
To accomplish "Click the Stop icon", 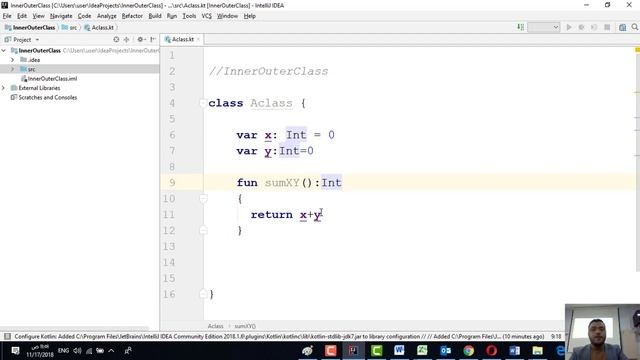I will 607,27.
